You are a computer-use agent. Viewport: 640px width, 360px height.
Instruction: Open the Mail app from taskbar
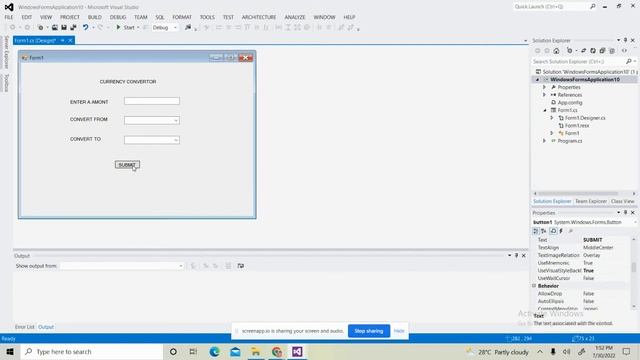point(235,351)
